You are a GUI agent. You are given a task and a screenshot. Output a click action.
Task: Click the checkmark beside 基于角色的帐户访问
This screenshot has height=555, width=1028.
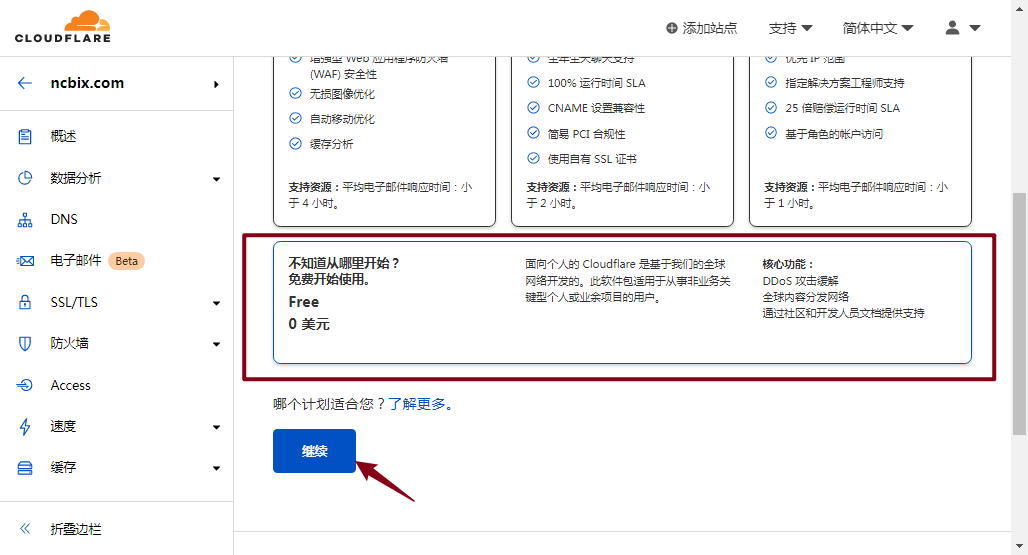click(x=771, y=133)
